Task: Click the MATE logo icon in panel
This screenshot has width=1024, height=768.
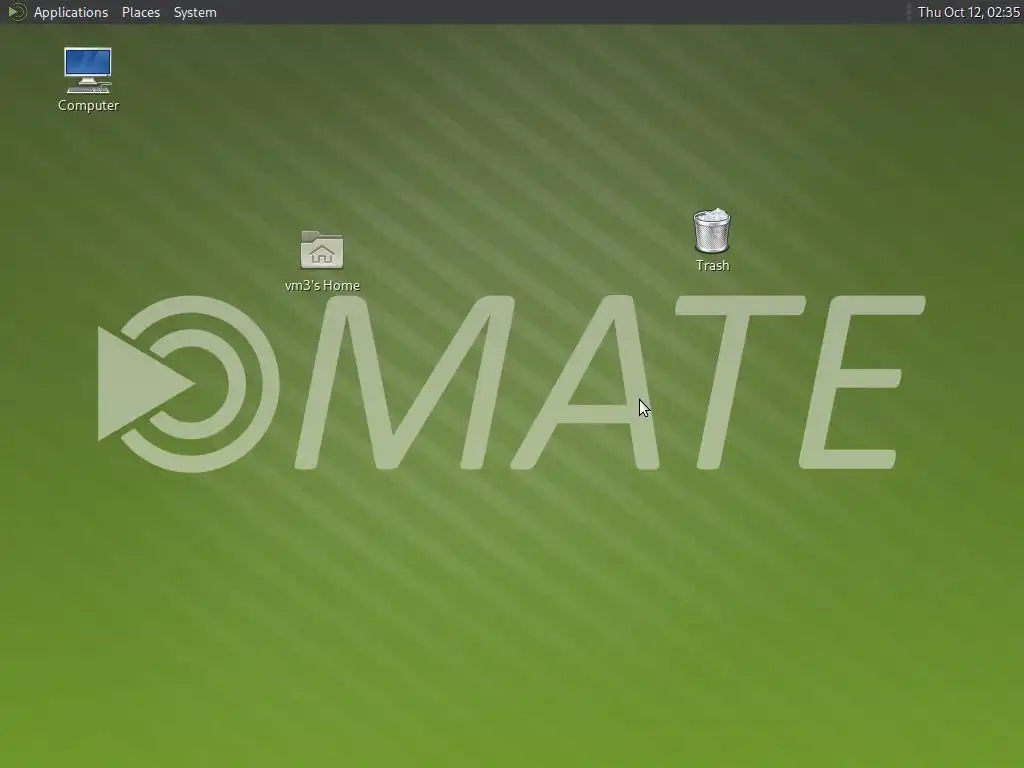Action: click(x=17, y=12)
